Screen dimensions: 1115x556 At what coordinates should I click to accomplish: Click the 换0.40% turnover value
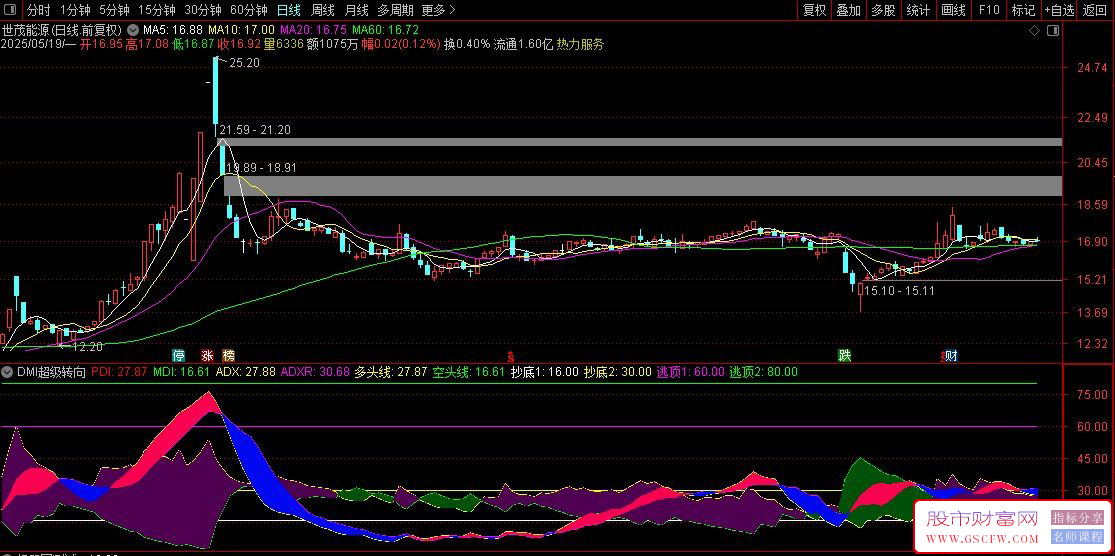pyautogui.click(x=467, y=44)
